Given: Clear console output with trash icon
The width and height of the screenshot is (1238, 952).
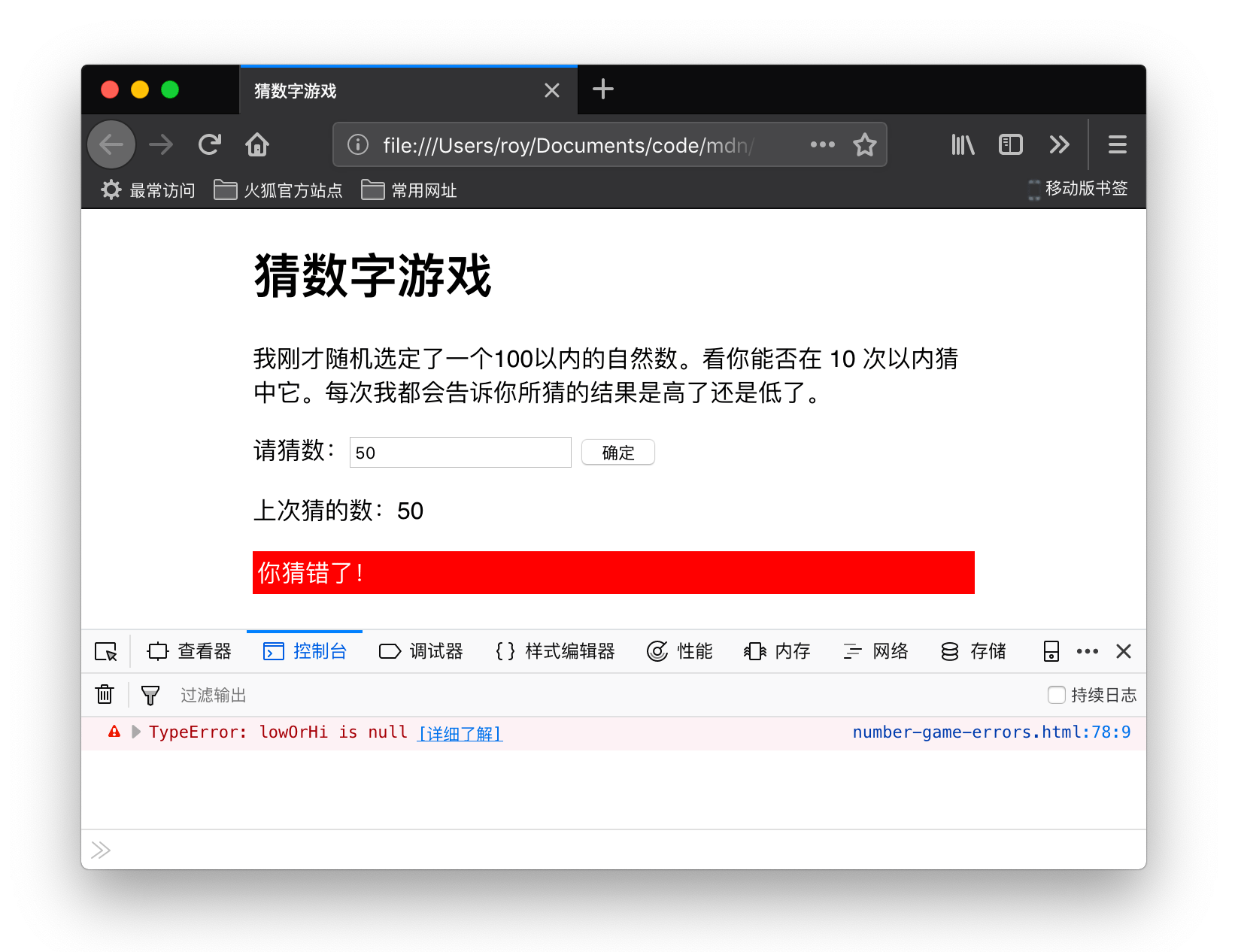Looking at the screenshot, I should pos(105,695).
